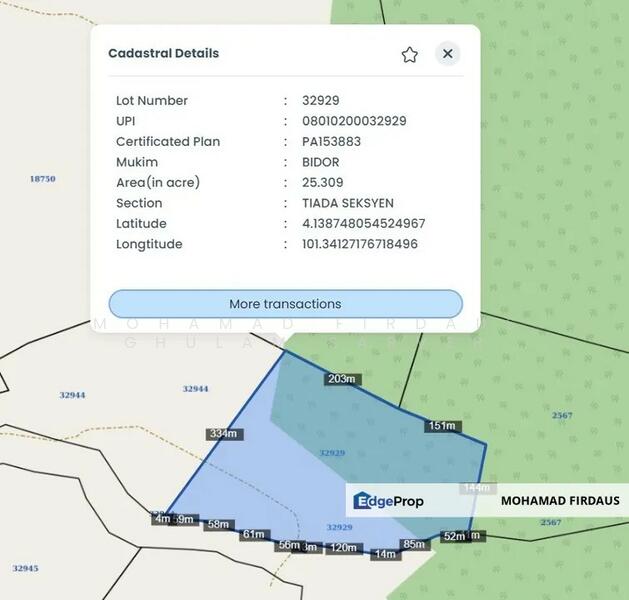
Task: Click the EdgeProp logo
Action: (x=389, y=501)
